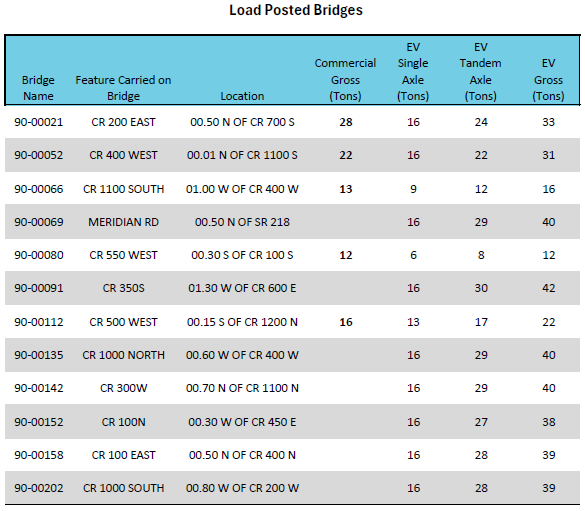Screen dimensions: 585x511
Task: Click the EV Single Axle (Tons) header
Action: tap(413, 72)
